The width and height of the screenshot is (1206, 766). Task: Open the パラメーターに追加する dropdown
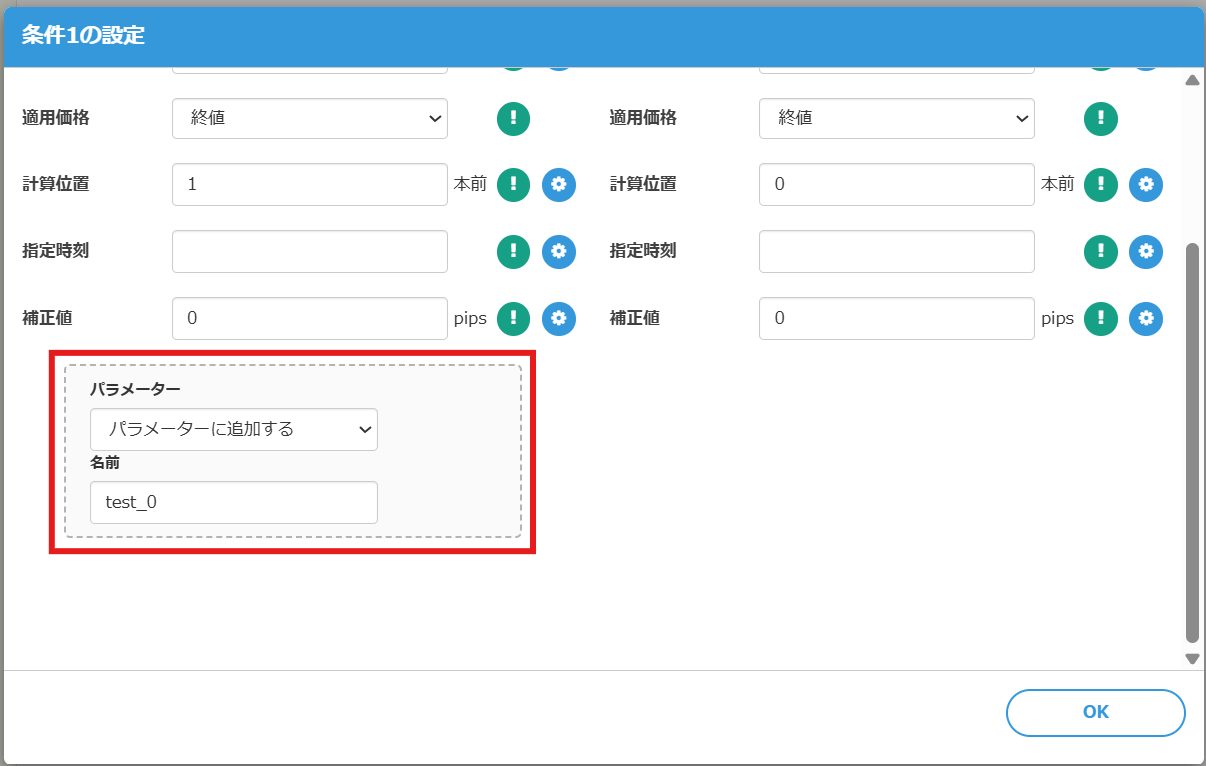pos(233,429)
